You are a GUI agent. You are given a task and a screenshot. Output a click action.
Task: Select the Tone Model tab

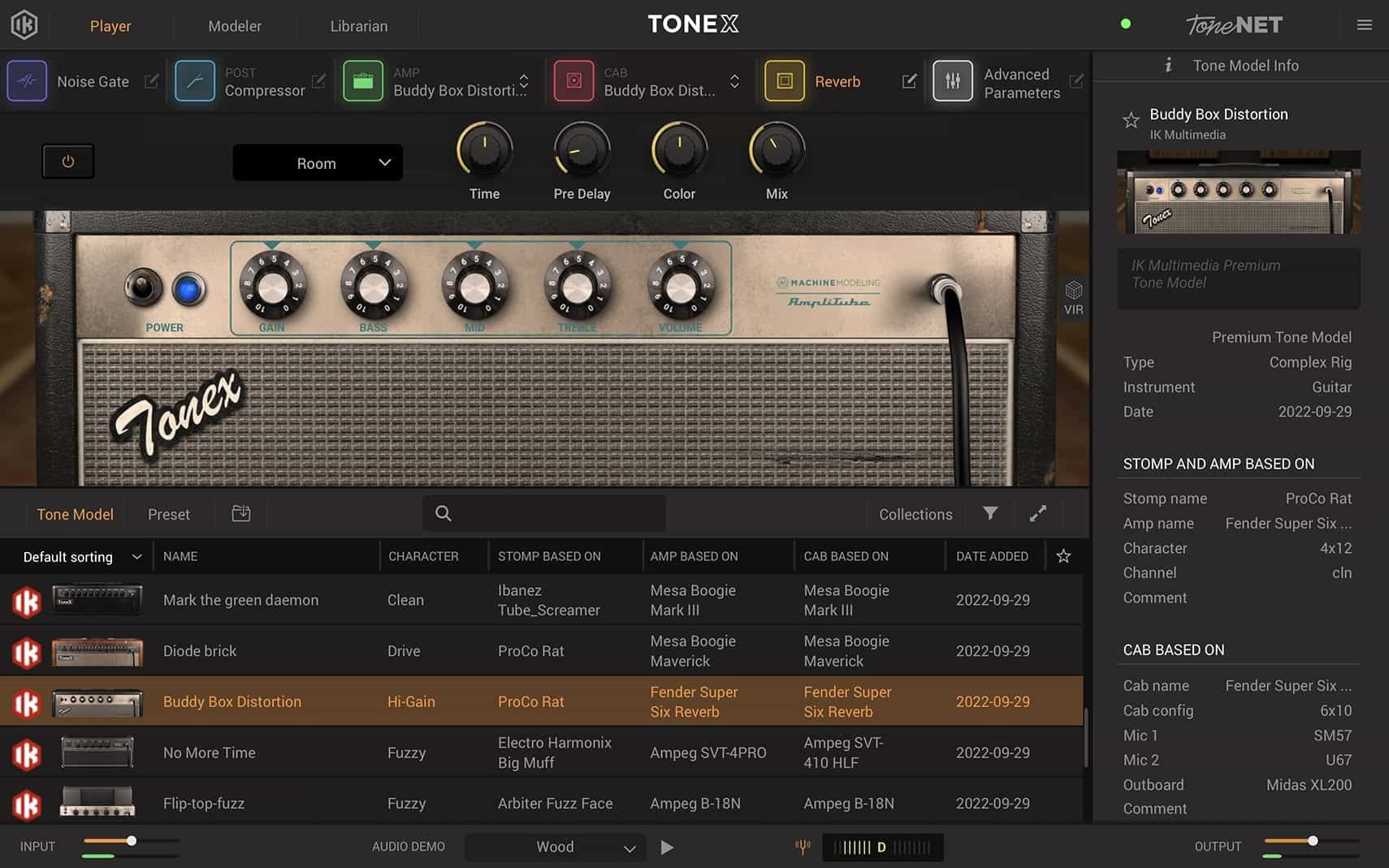tap(75, 514)
